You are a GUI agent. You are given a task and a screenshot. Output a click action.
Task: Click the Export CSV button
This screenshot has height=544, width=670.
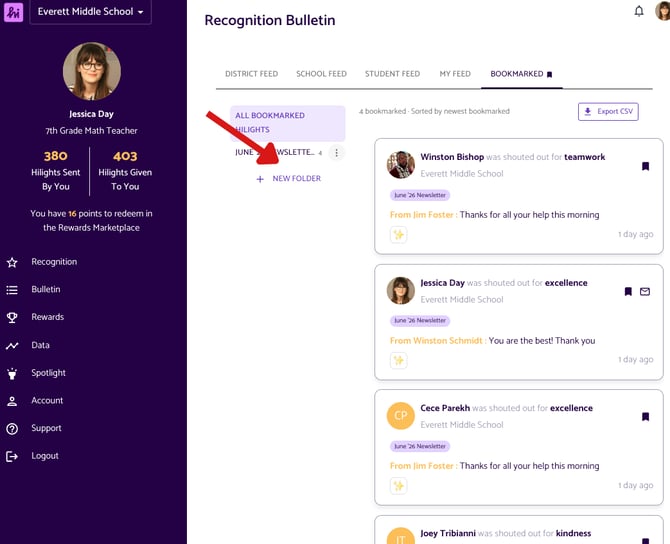(x=608, y=112)
